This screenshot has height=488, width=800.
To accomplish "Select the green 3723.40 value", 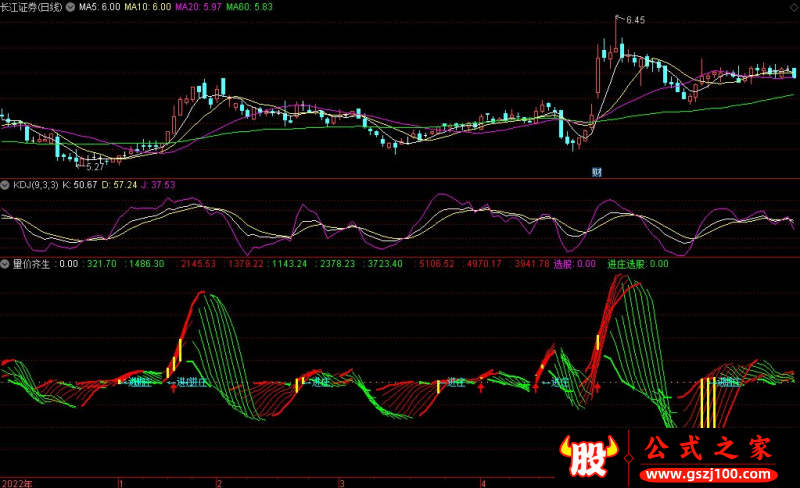I will point(385,264).
